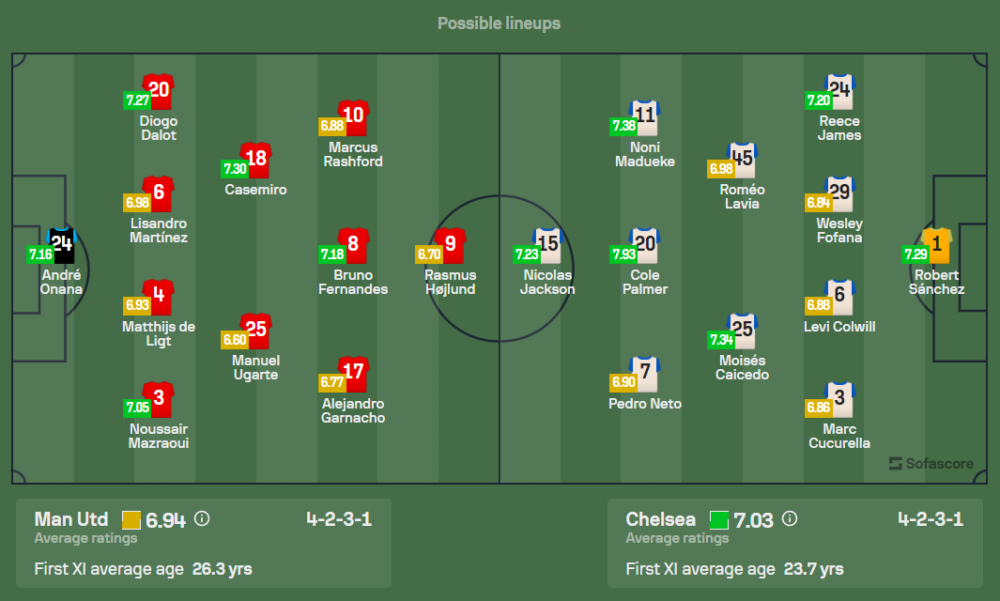Open Lisandro Martínez player name link
Image resolution: width=1000 pixels, height=601 pixels.
click(x=159, y=230)
